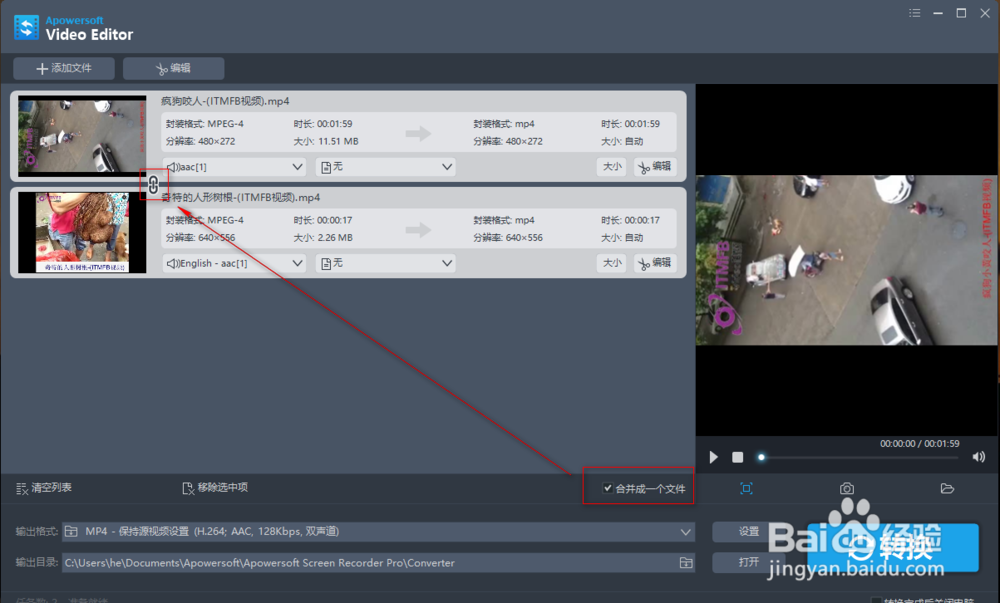Screen dimensions: 1000x603
Task: Click the fullscreen preview icon
Action: (x=746, y=489)
